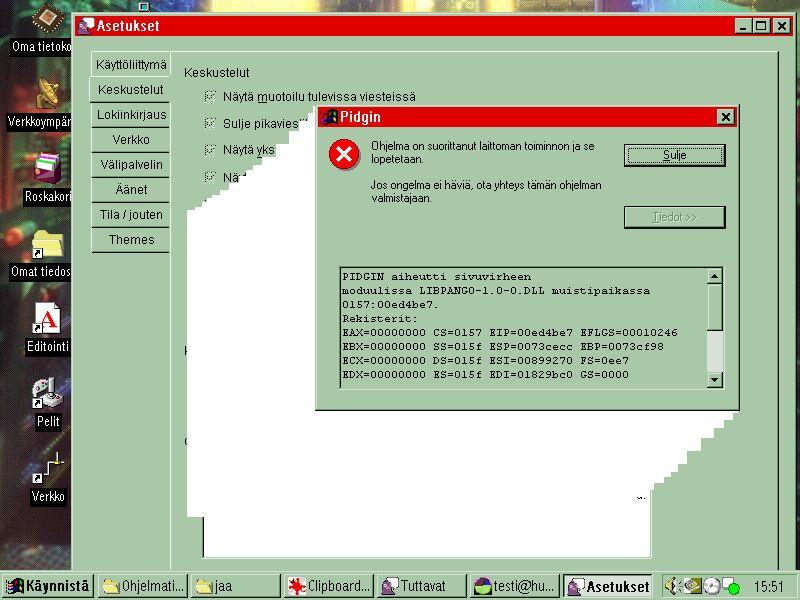Open the Roskakori recycle bin icon
The image size is (800, 600).
click(x=47, y=168)
